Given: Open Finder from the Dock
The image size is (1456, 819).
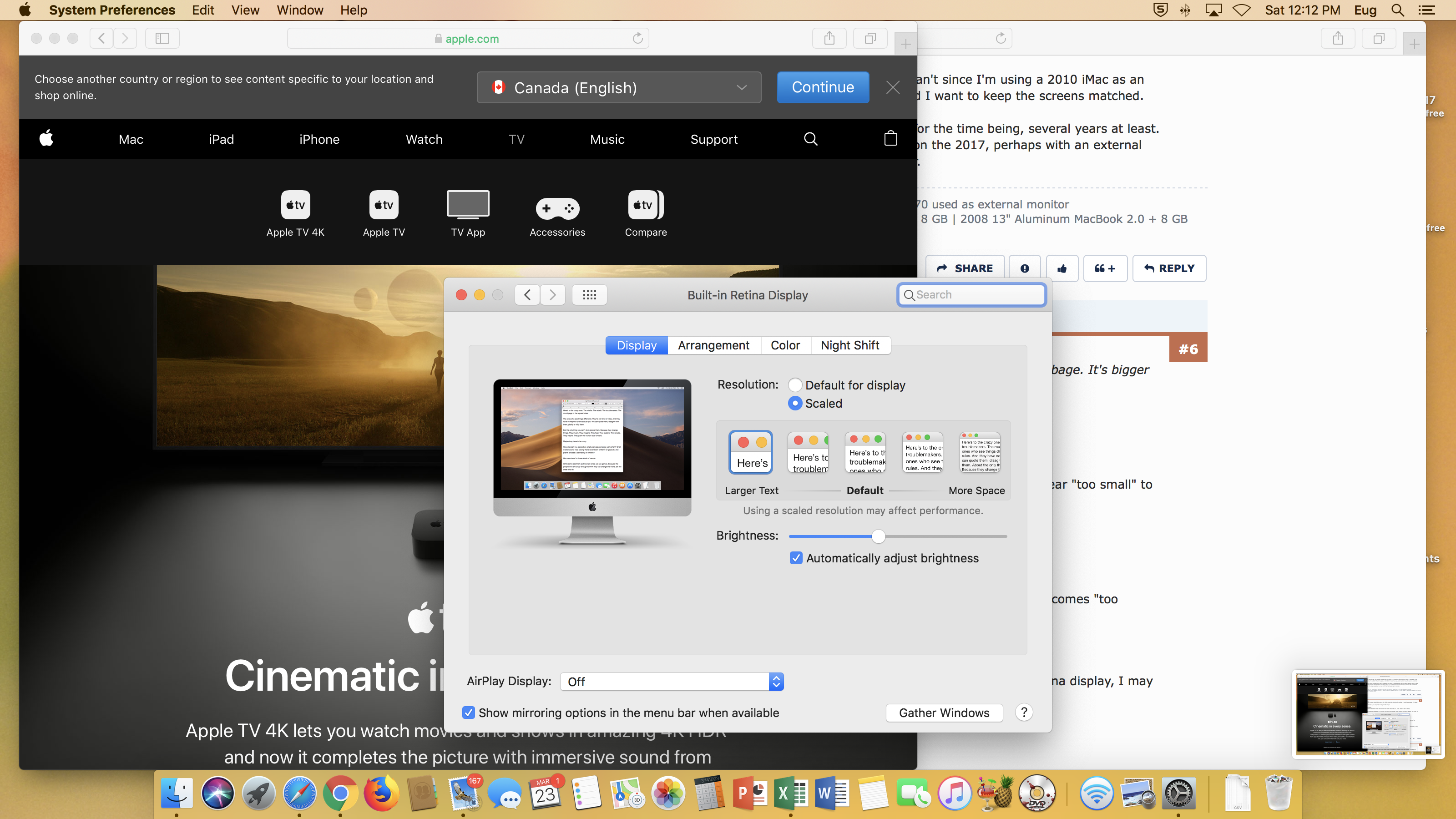Looking at the screenshot, I should tap(177, 793).
